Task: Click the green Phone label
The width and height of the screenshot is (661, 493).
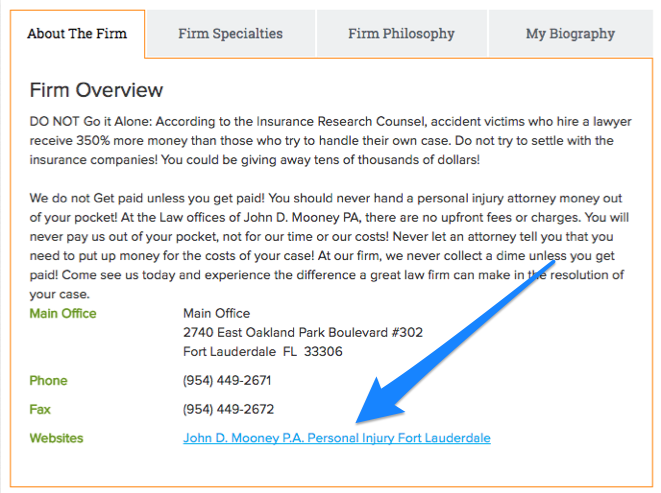Action: coord(49,380)
